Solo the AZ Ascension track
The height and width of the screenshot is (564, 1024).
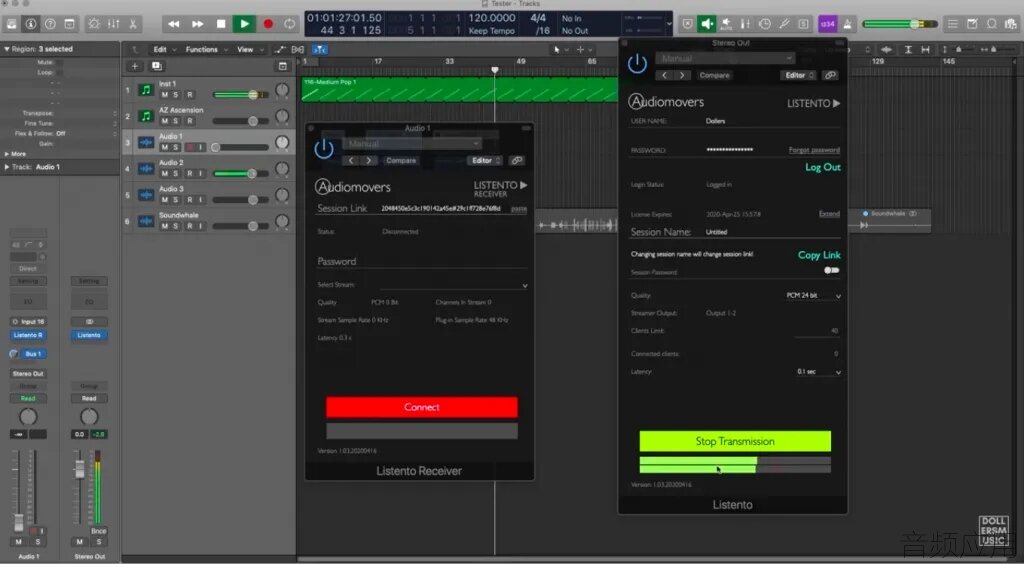176,121
